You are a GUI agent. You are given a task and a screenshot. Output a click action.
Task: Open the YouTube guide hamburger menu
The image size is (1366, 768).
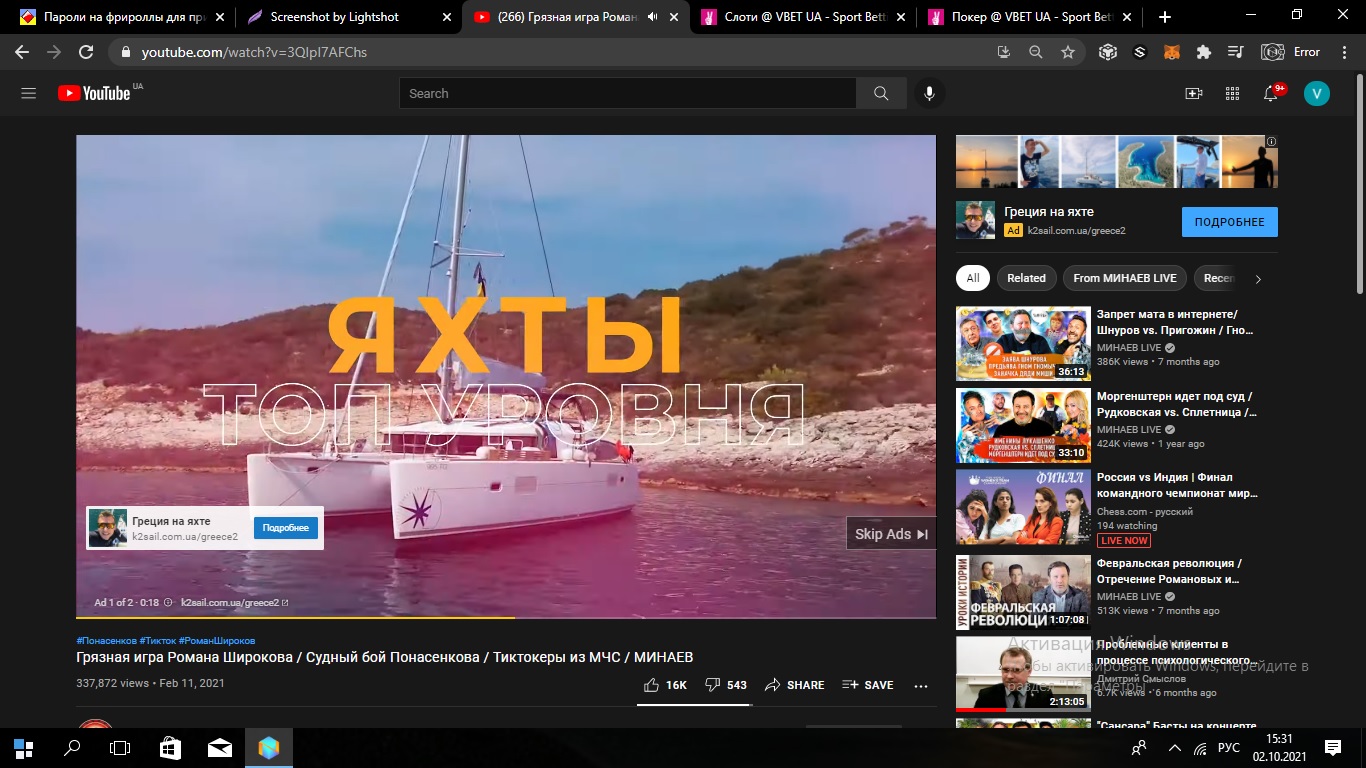pyautogui.click(x=28, y=93)
